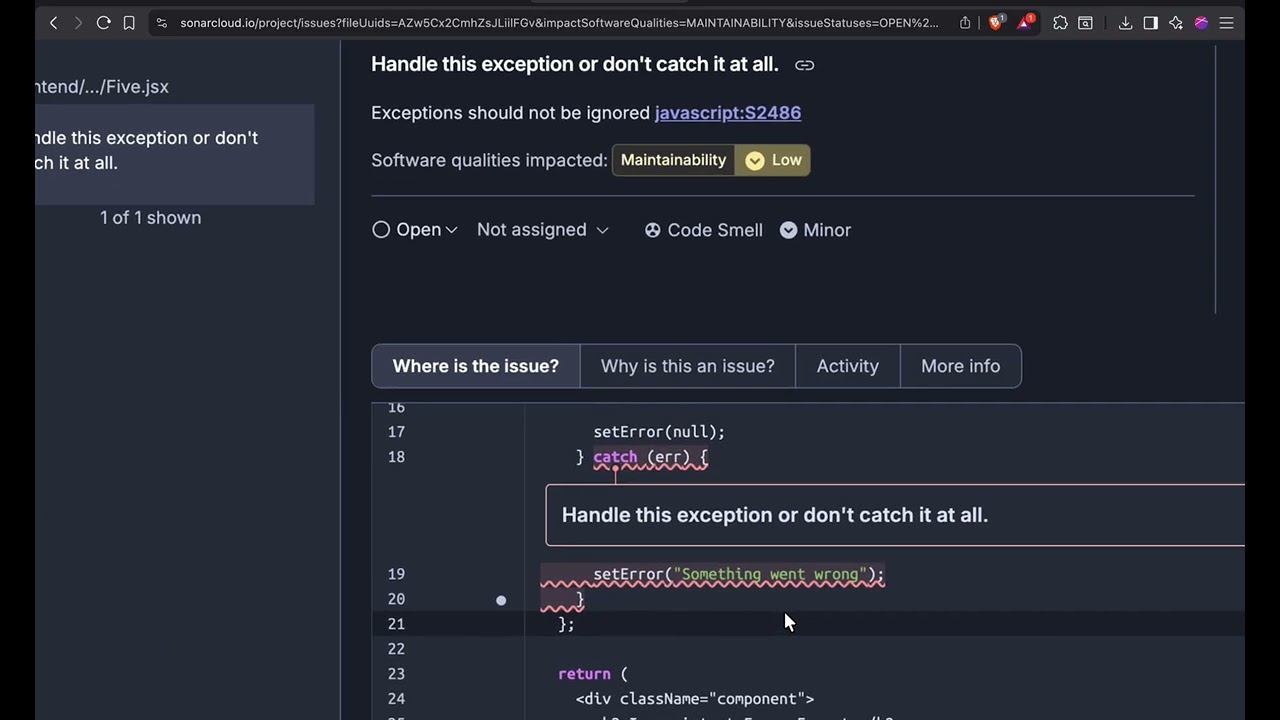Screen dimensions: 1280x720
Task: Open Brave Shields lion icon
Action: pyautogui.click(x=996, y=22)
